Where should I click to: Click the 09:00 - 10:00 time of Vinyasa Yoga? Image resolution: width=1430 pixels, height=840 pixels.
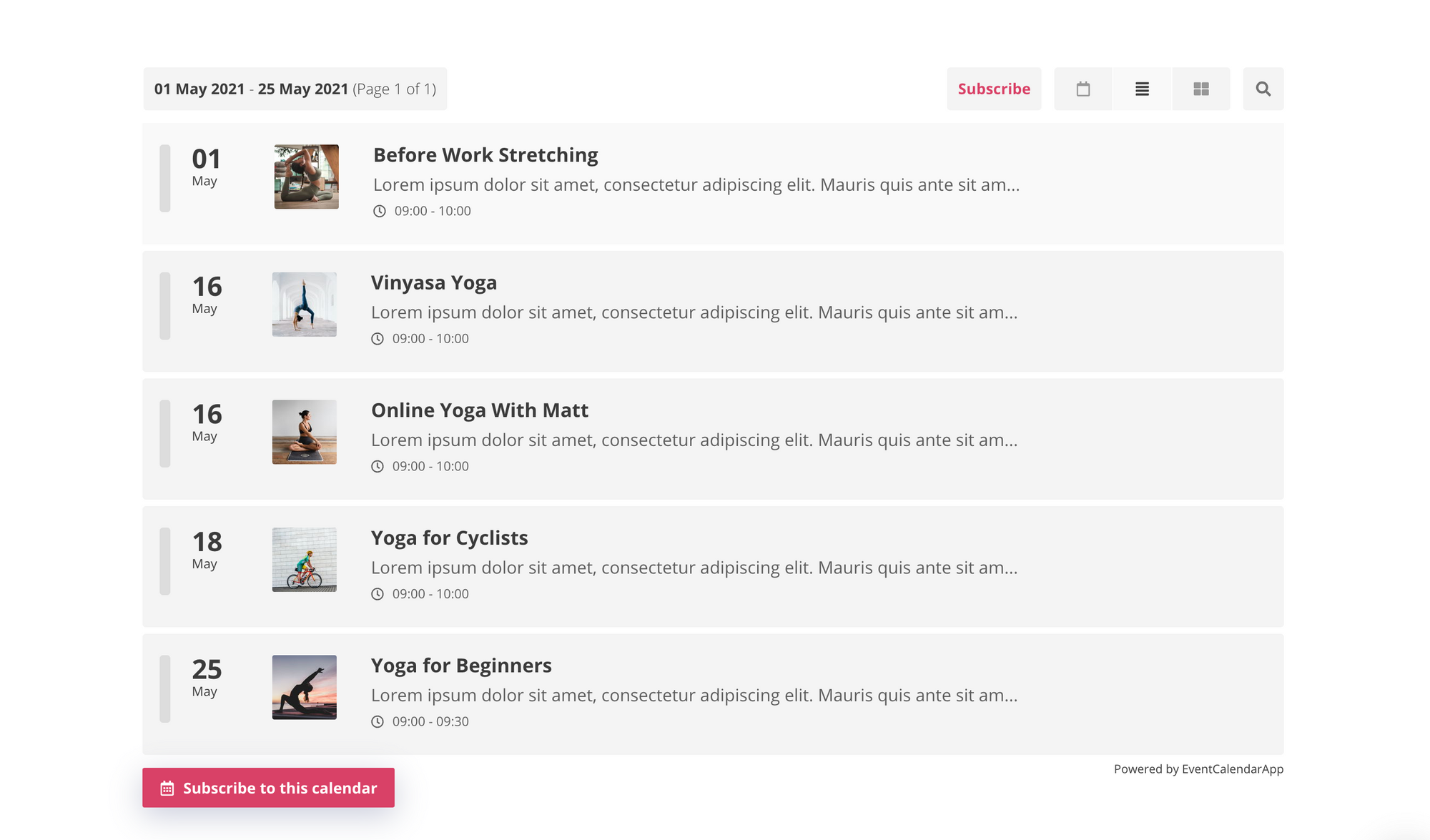click(430, 339)
